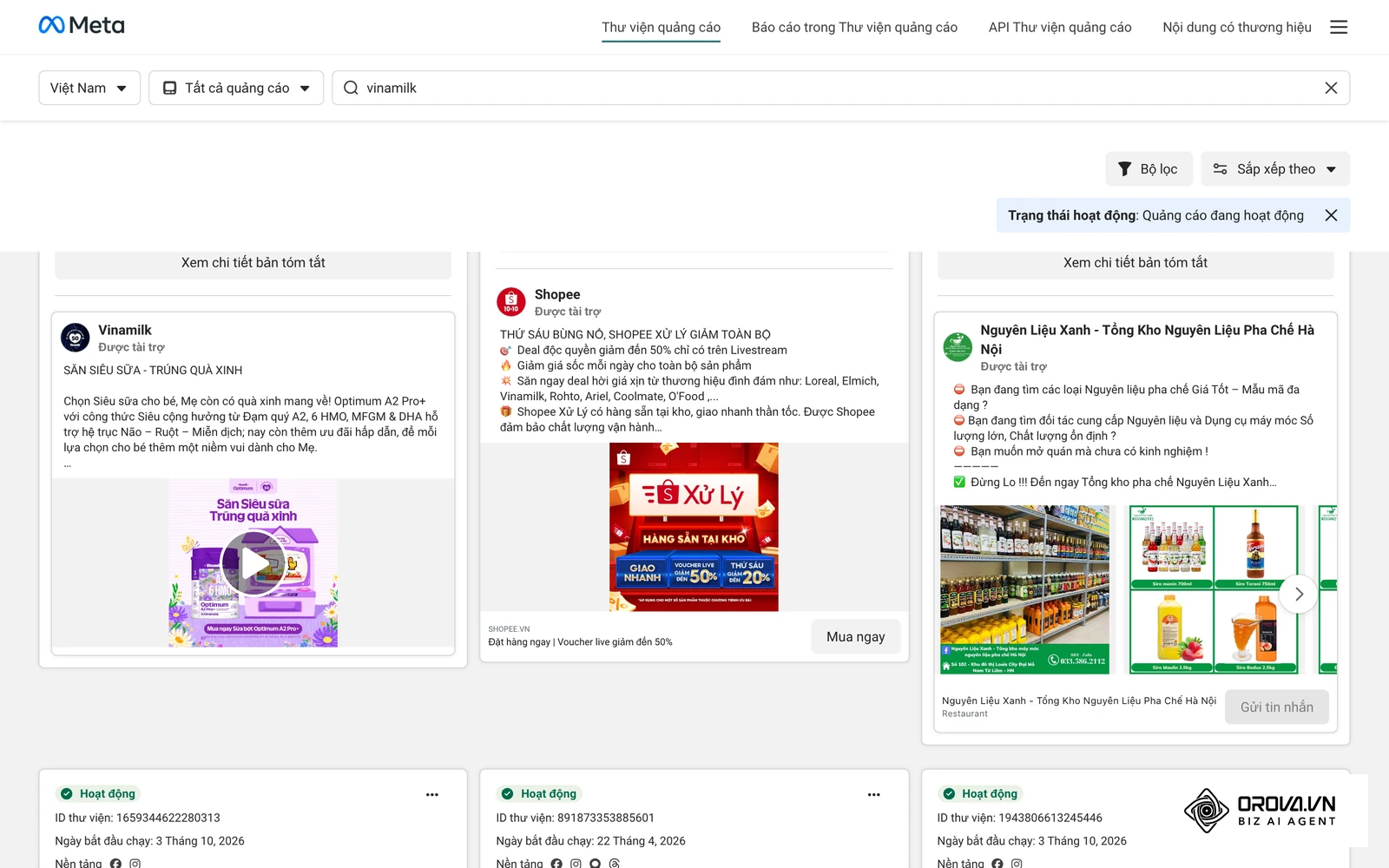Open the syrup bottles grid carousel image
This screenshot has width=1389, height=868.
tap(1214, 589)
